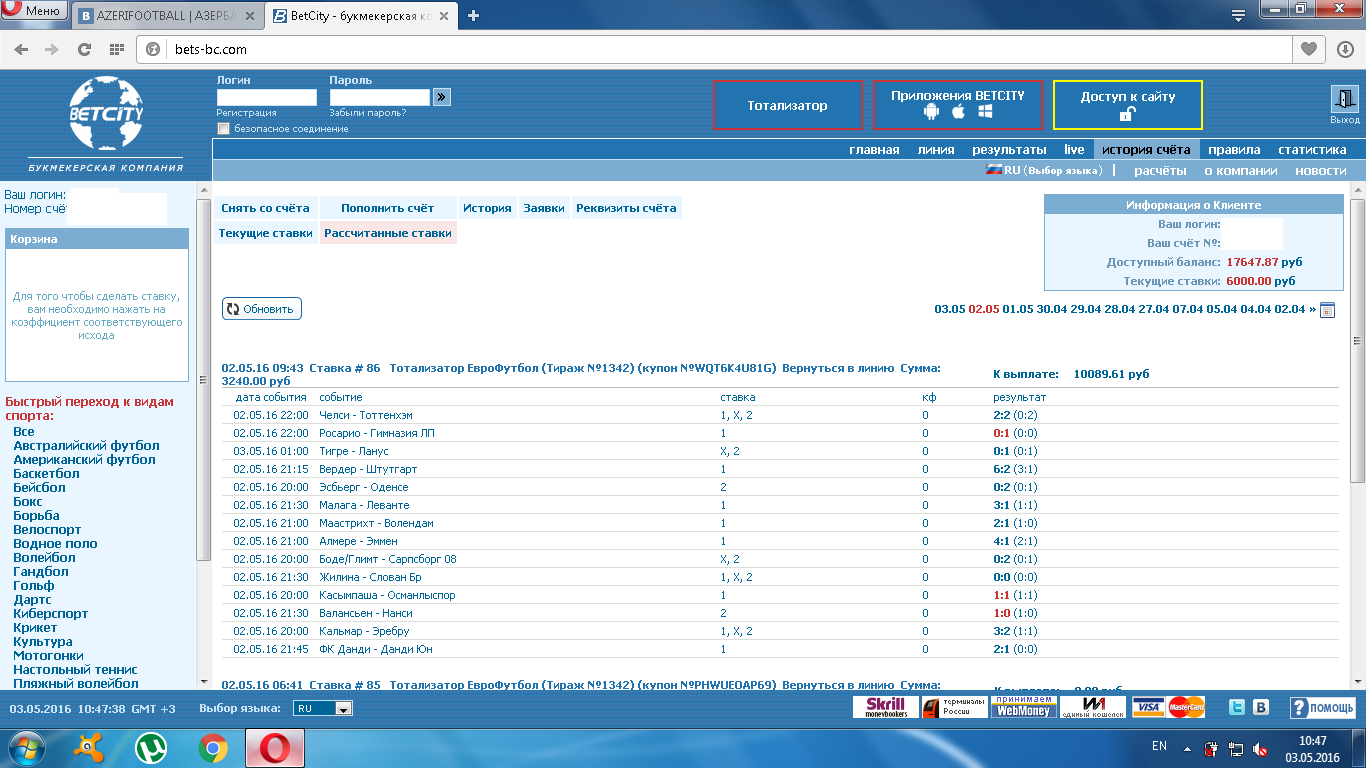Open 'главная' navigation tab
The width and height of the screenshot is (1366, 768).
pyautogui.click(x=874, y=150)
